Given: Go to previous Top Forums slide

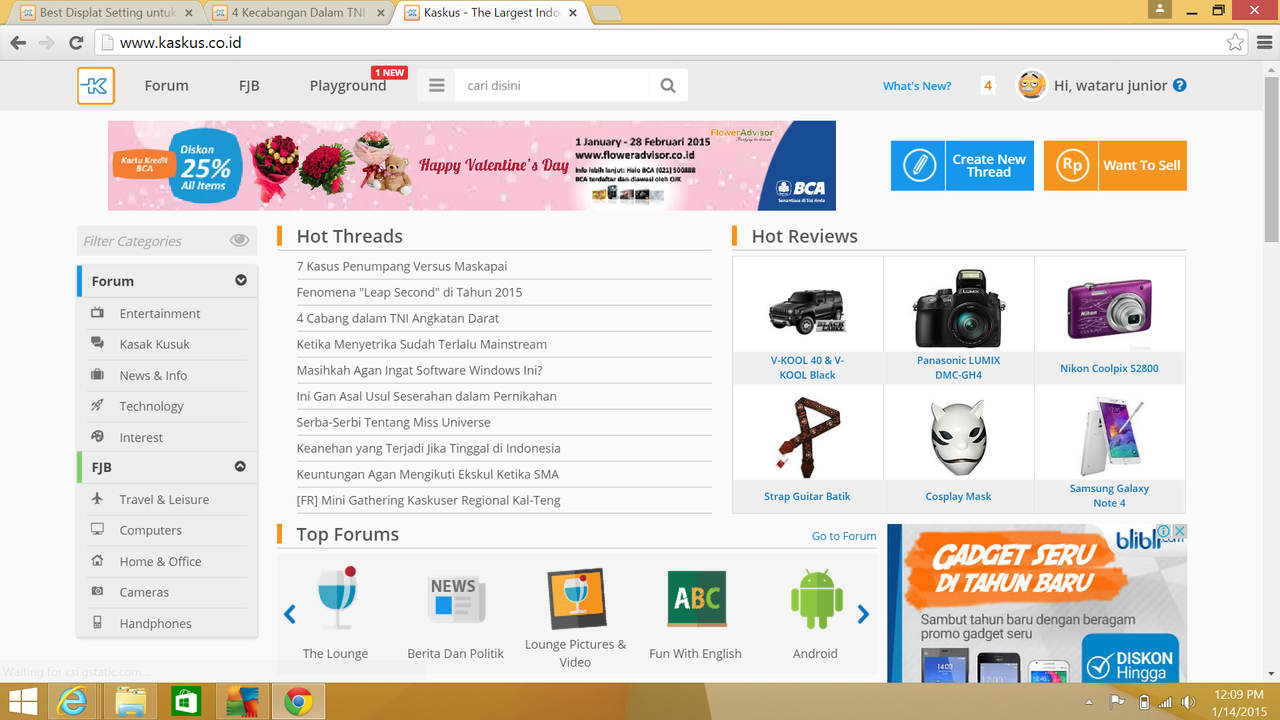Looking at the screenshot, I should point(290,614).
